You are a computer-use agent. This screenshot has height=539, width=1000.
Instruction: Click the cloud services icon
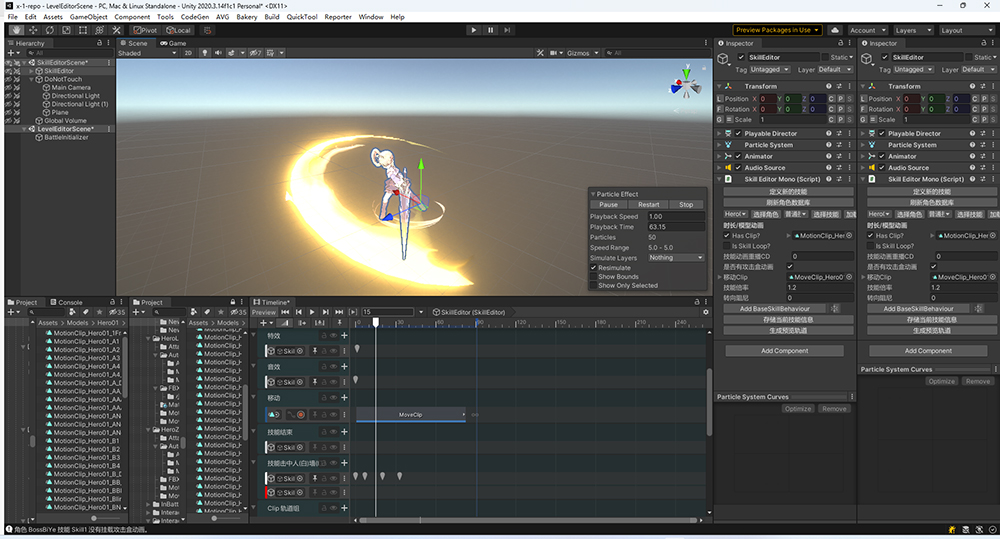[835, 30]
